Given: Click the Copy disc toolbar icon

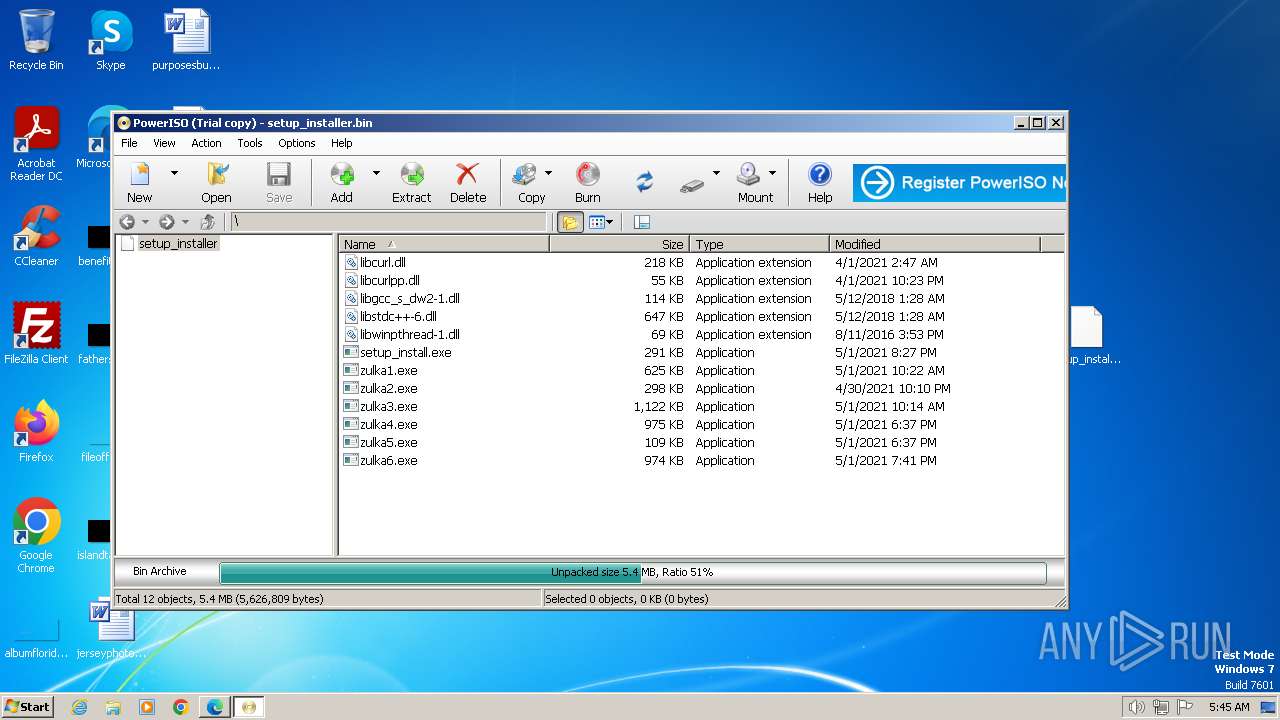Looking at the screenshot, I should [x=531, y=182].
